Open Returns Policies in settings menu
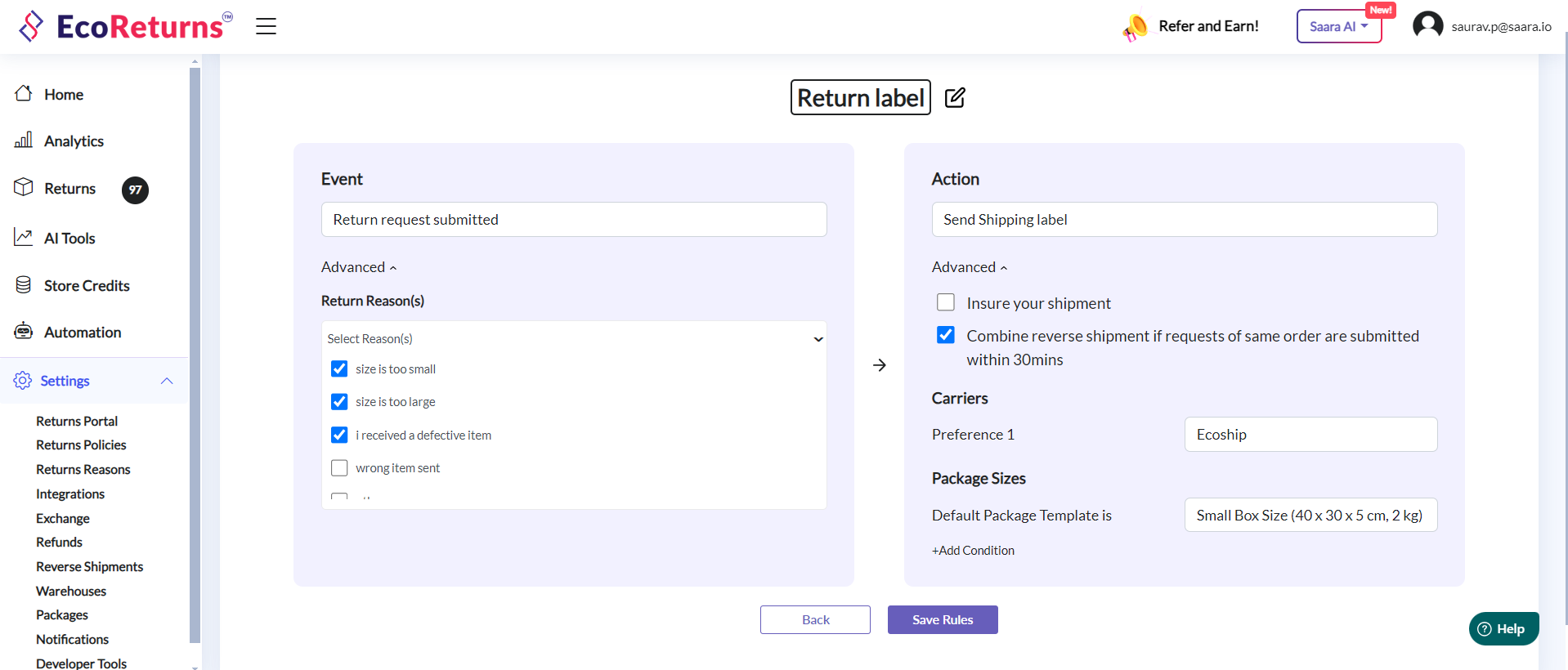 pyautogui.click(x=81, y=445)
